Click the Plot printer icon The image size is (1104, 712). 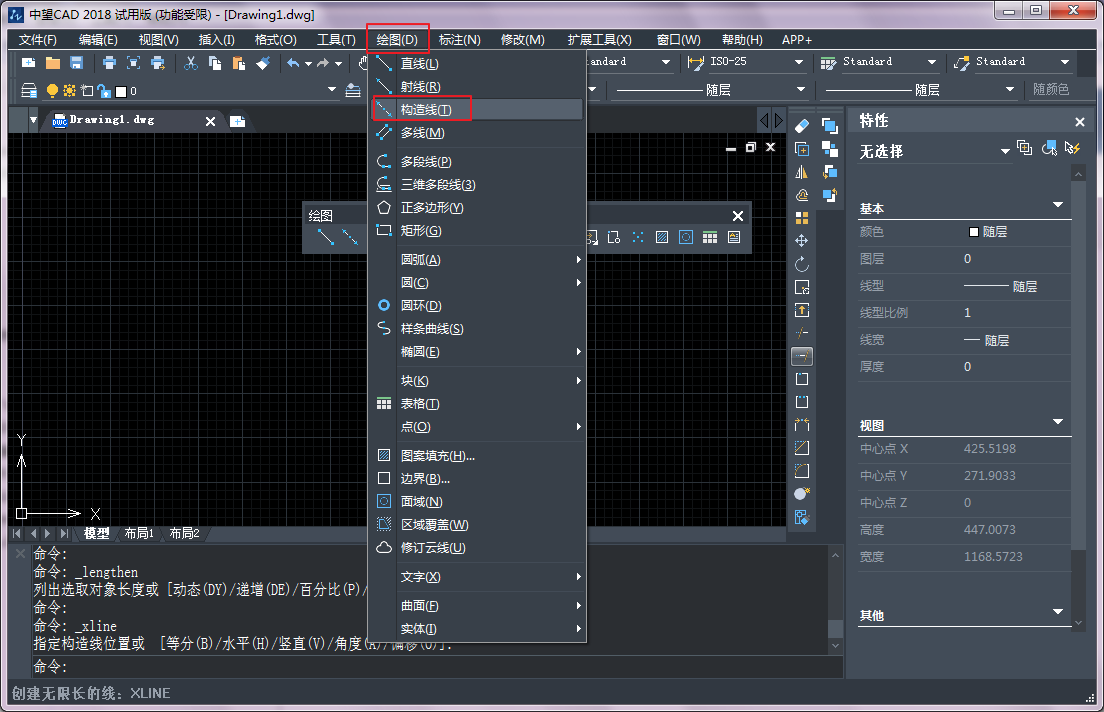point(109,62)
